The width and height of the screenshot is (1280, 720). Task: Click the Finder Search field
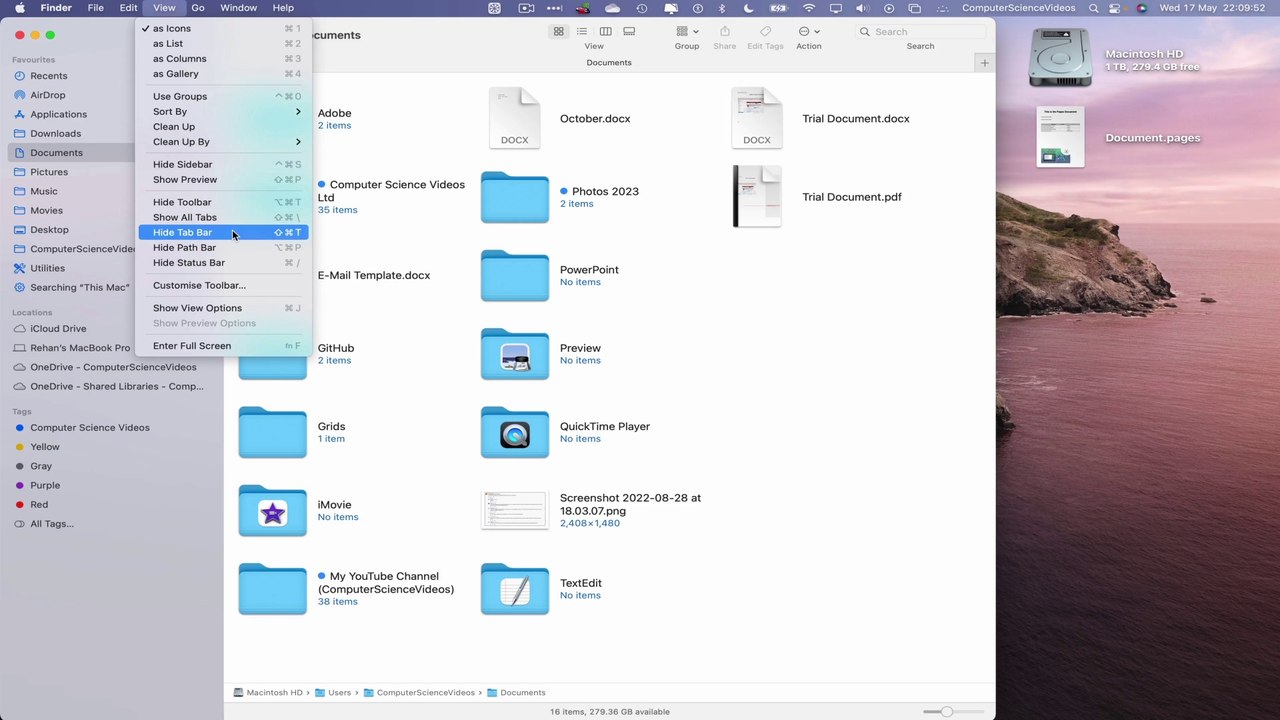(920, 32)
